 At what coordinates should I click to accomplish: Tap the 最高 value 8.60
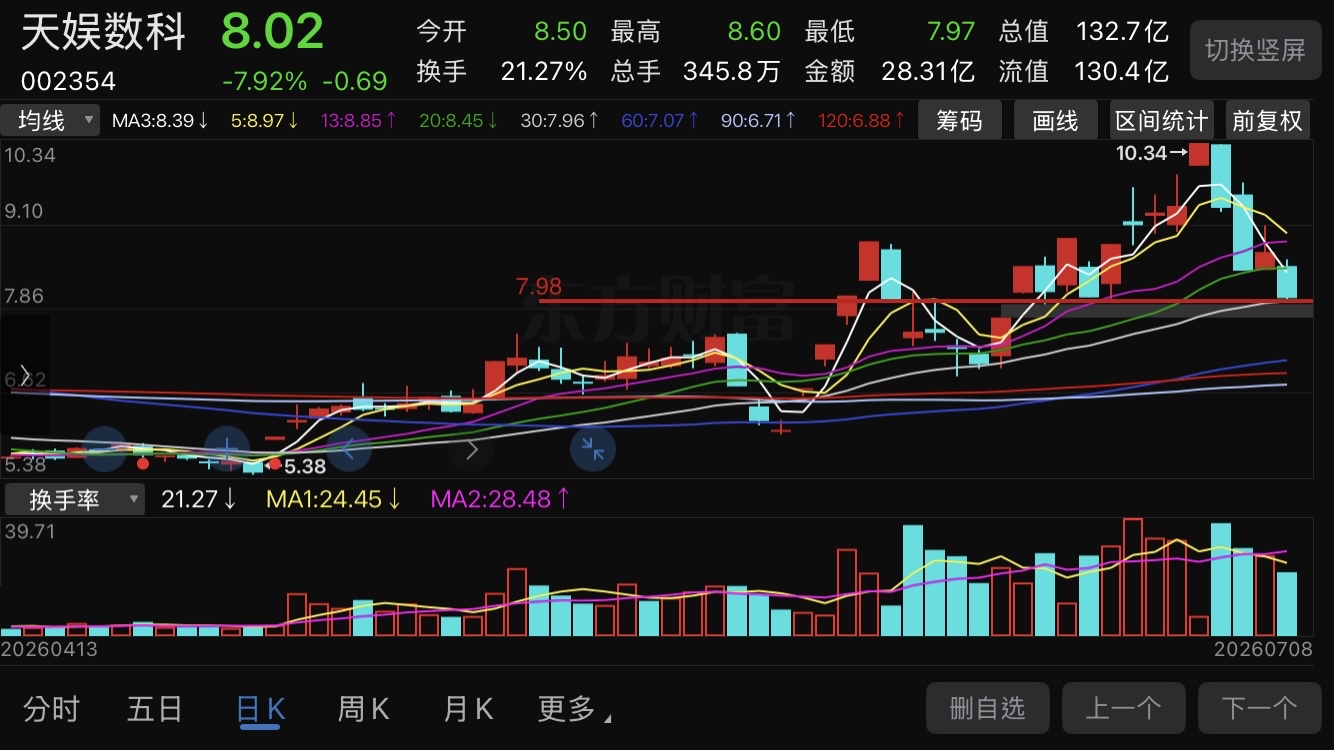tap(754, 31)
